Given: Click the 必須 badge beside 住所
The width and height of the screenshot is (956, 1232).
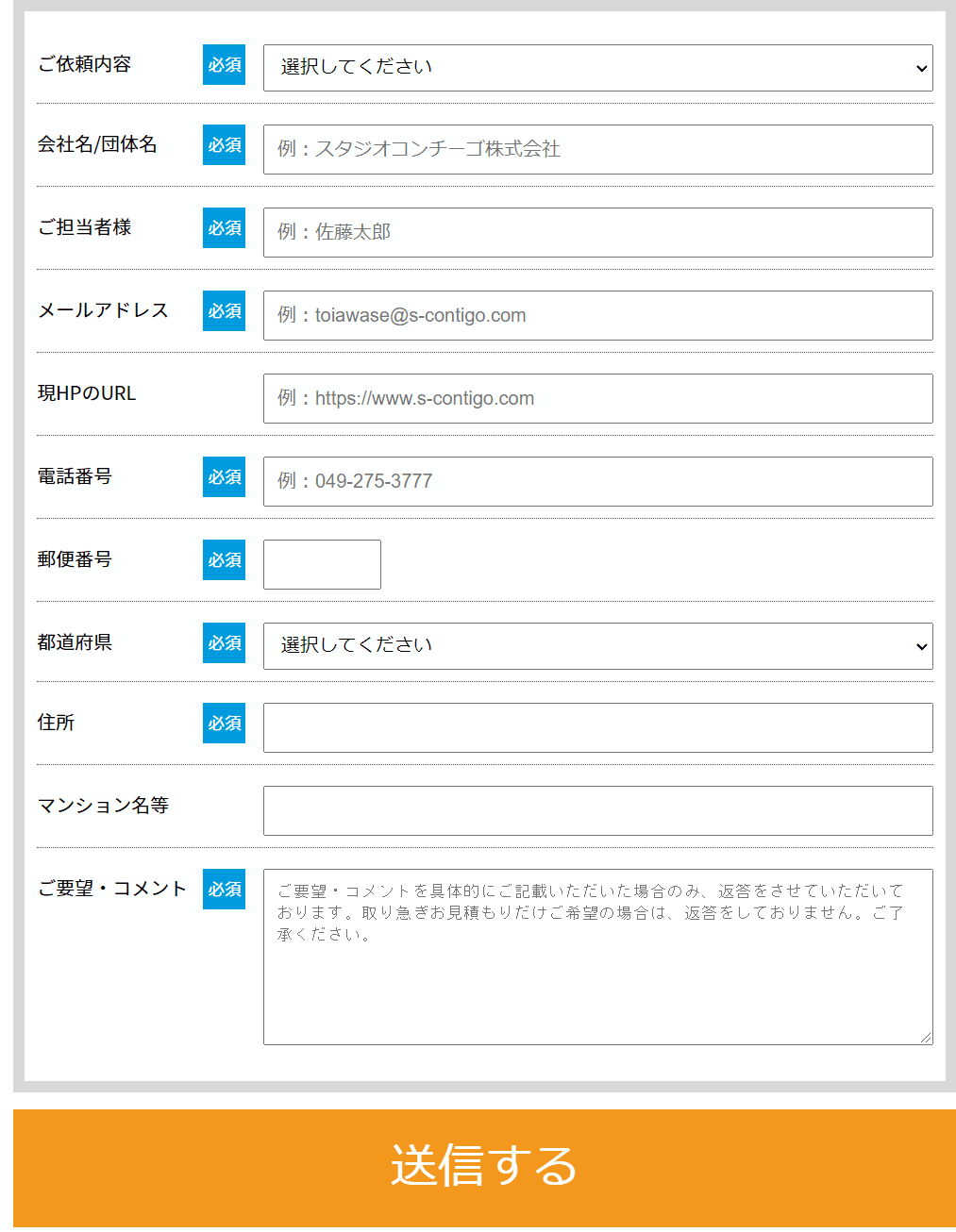Looking at the screenshot, I should click(x=223, y=724).
